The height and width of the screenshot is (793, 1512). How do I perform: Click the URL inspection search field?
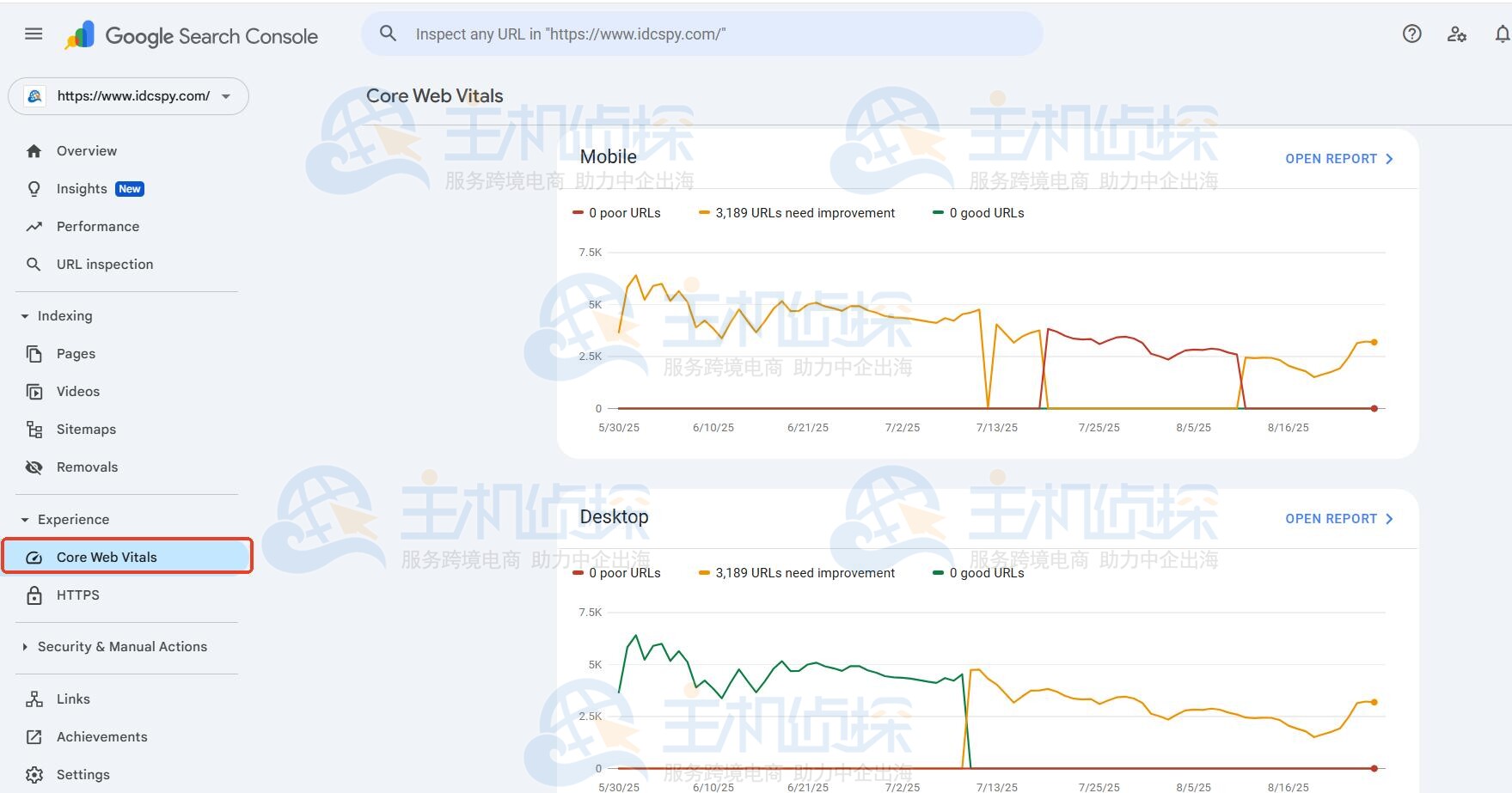(701, 34)
